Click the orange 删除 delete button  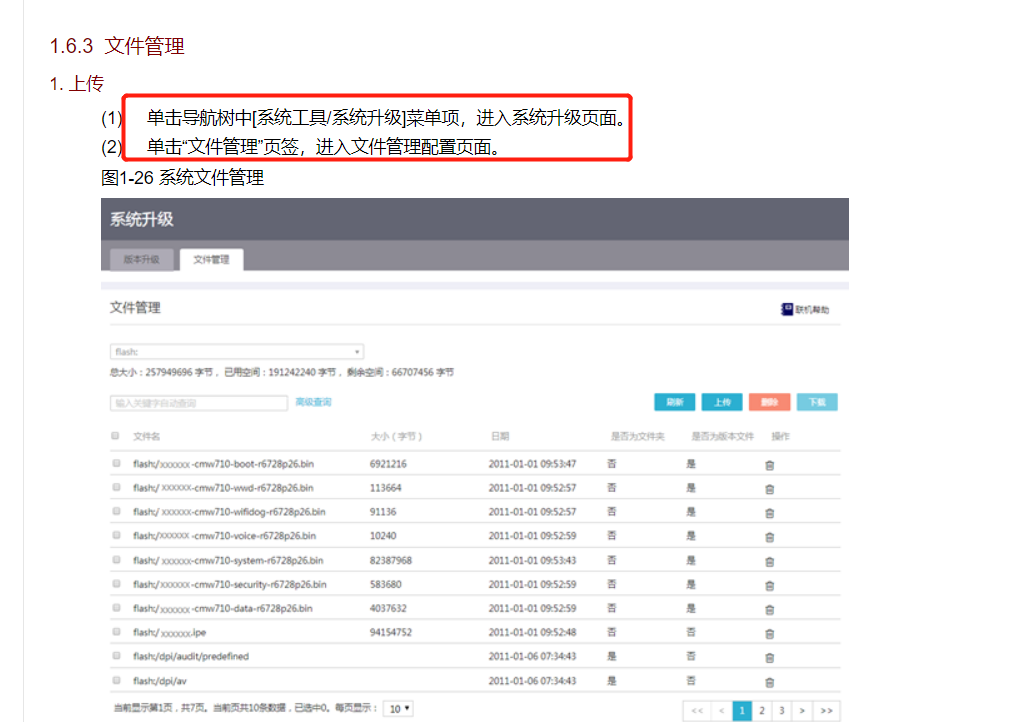coord(769,402)
